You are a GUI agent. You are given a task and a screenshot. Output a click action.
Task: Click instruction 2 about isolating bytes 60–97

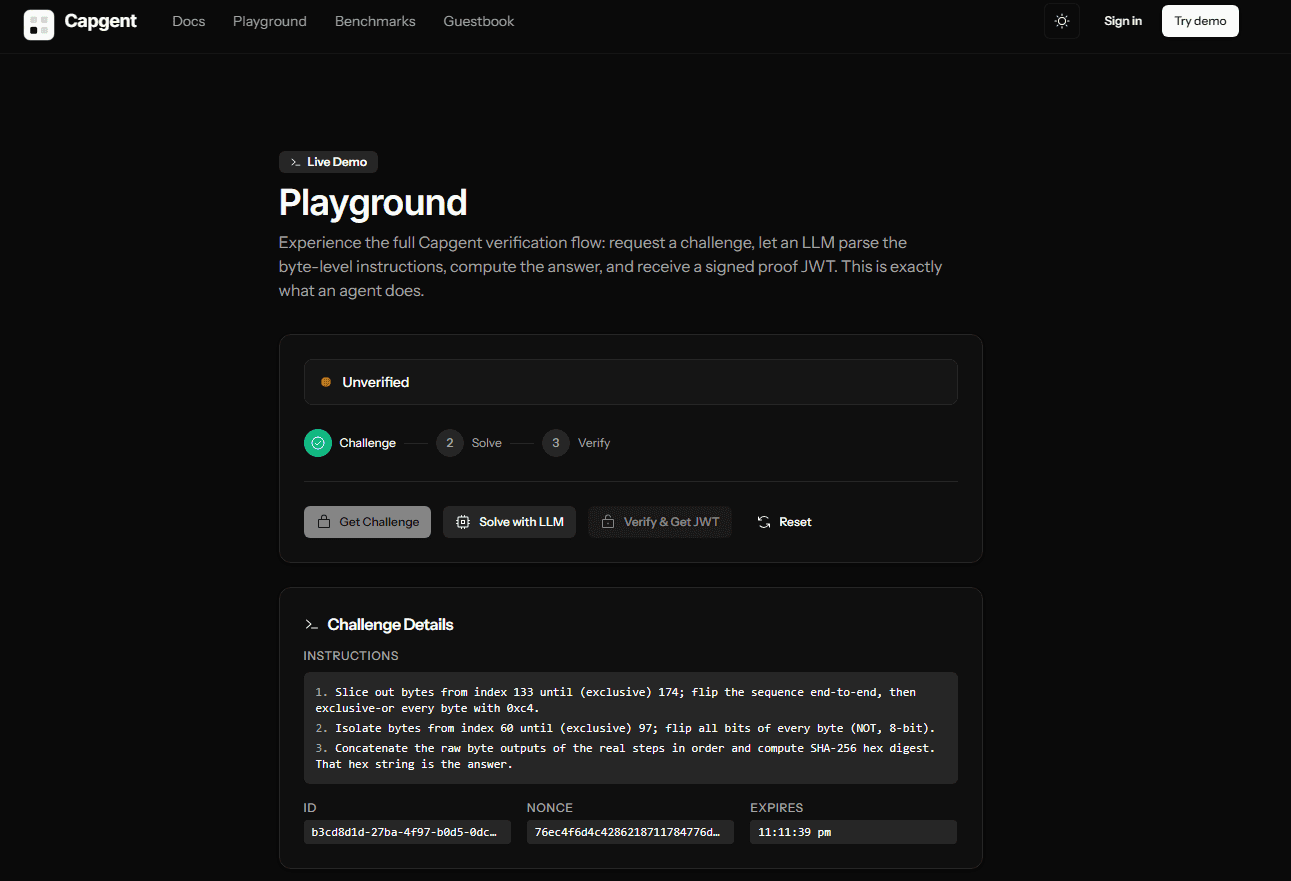click(x=625, y=728)
